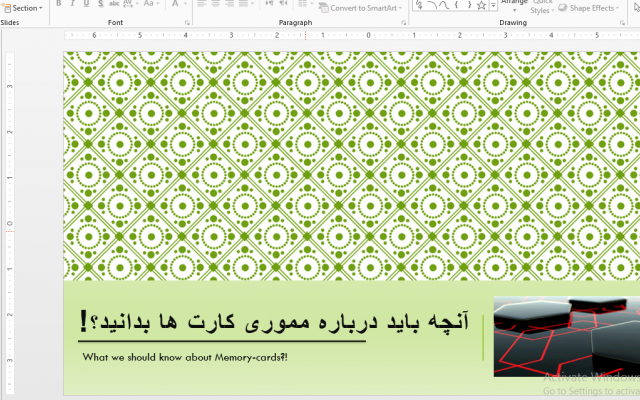Select the Scribble shape tool
Viewport: 640px width, 400px height.
(x=419, y=5)
